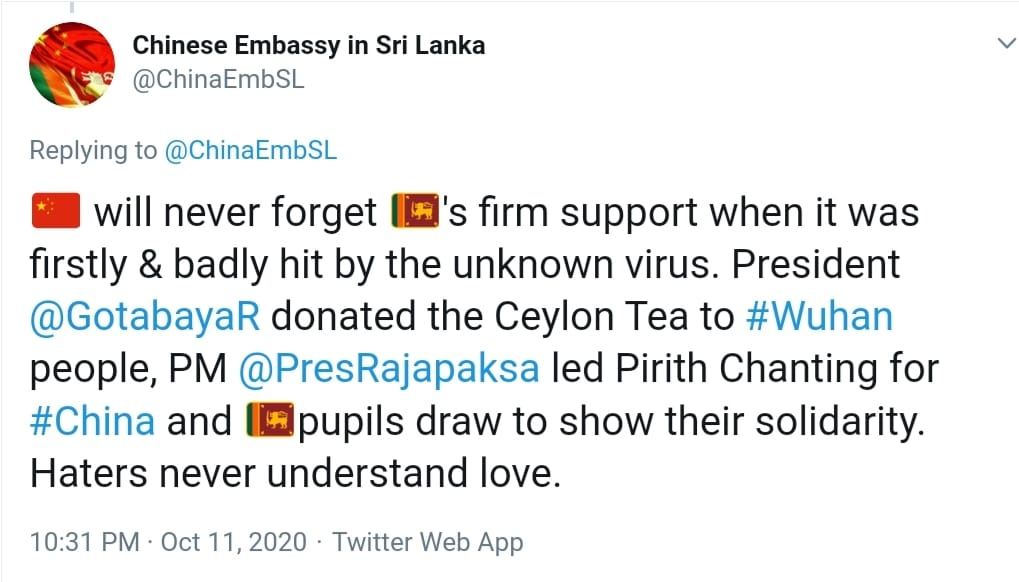Click the Oct 11, 2020 date
Viewport: 1019px width, 582px height.
(233, 542)
